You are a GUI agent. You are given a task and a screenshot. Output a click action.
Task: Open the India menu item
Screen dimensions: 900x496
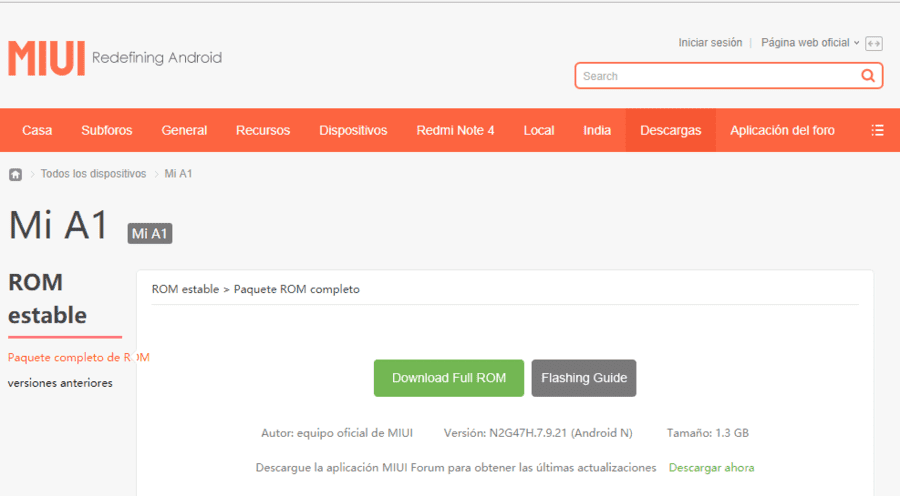click(597, 130)
